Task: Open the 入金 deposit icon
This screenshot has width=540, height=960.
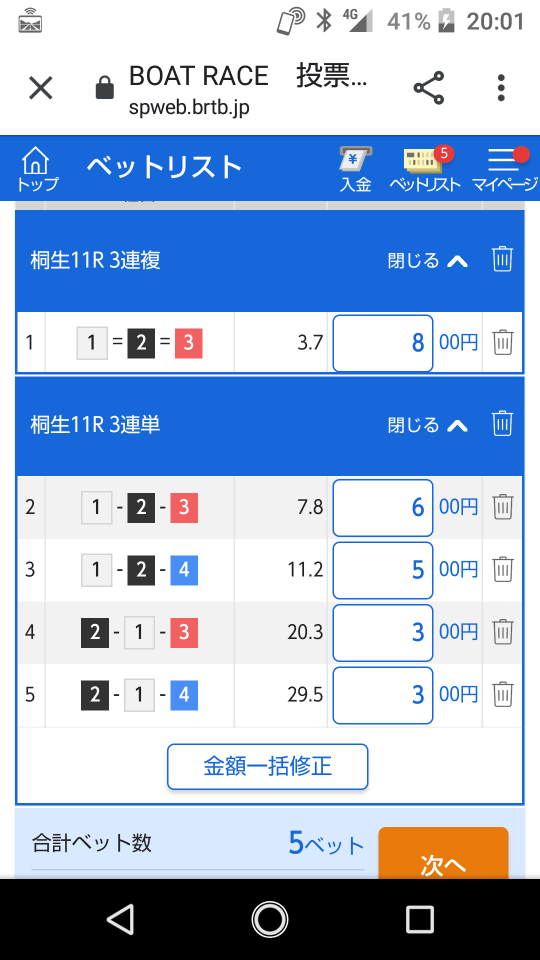Action: [356, 169]
